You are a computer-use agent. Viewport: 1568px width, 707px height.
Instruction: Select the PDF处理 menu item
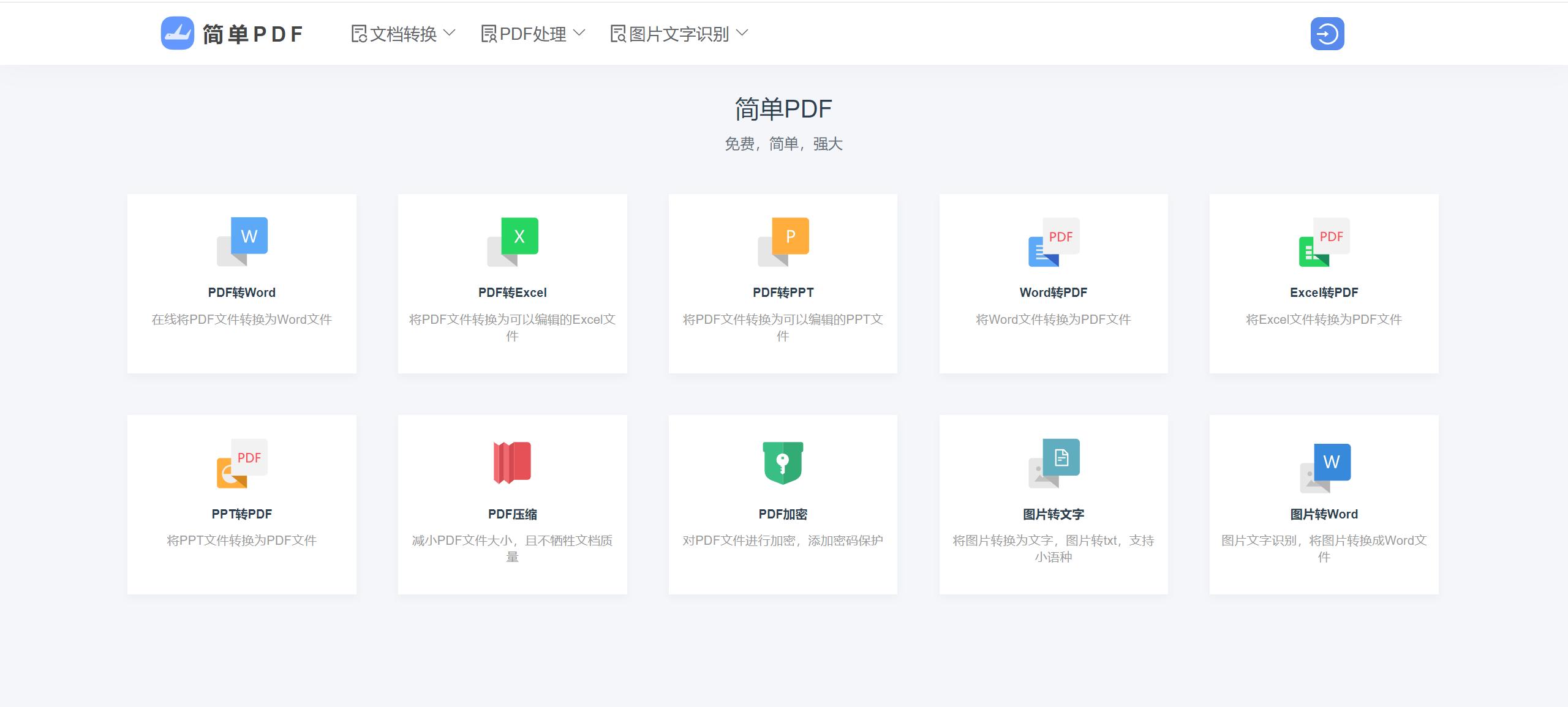coord(533,33)
